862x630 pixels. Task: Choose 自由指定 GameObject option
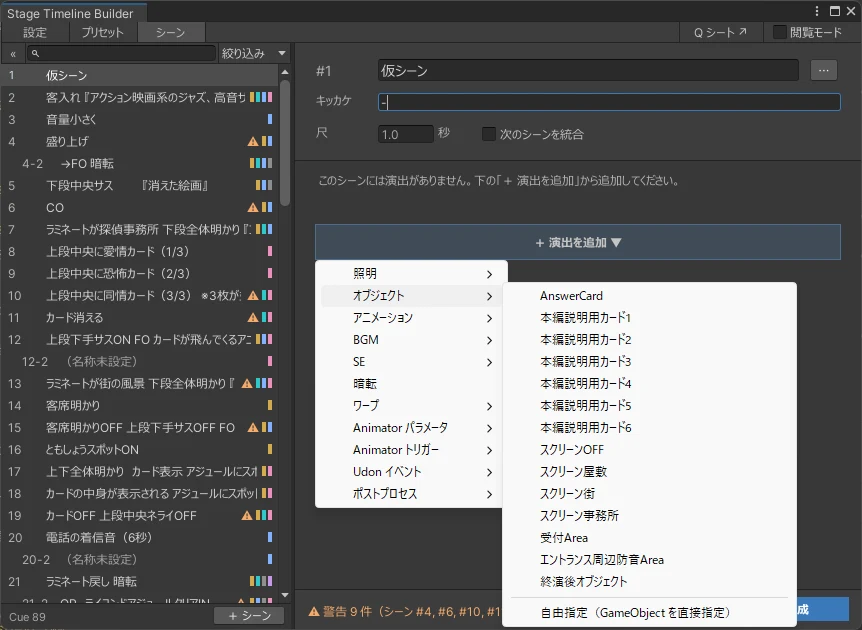(649, 612)
